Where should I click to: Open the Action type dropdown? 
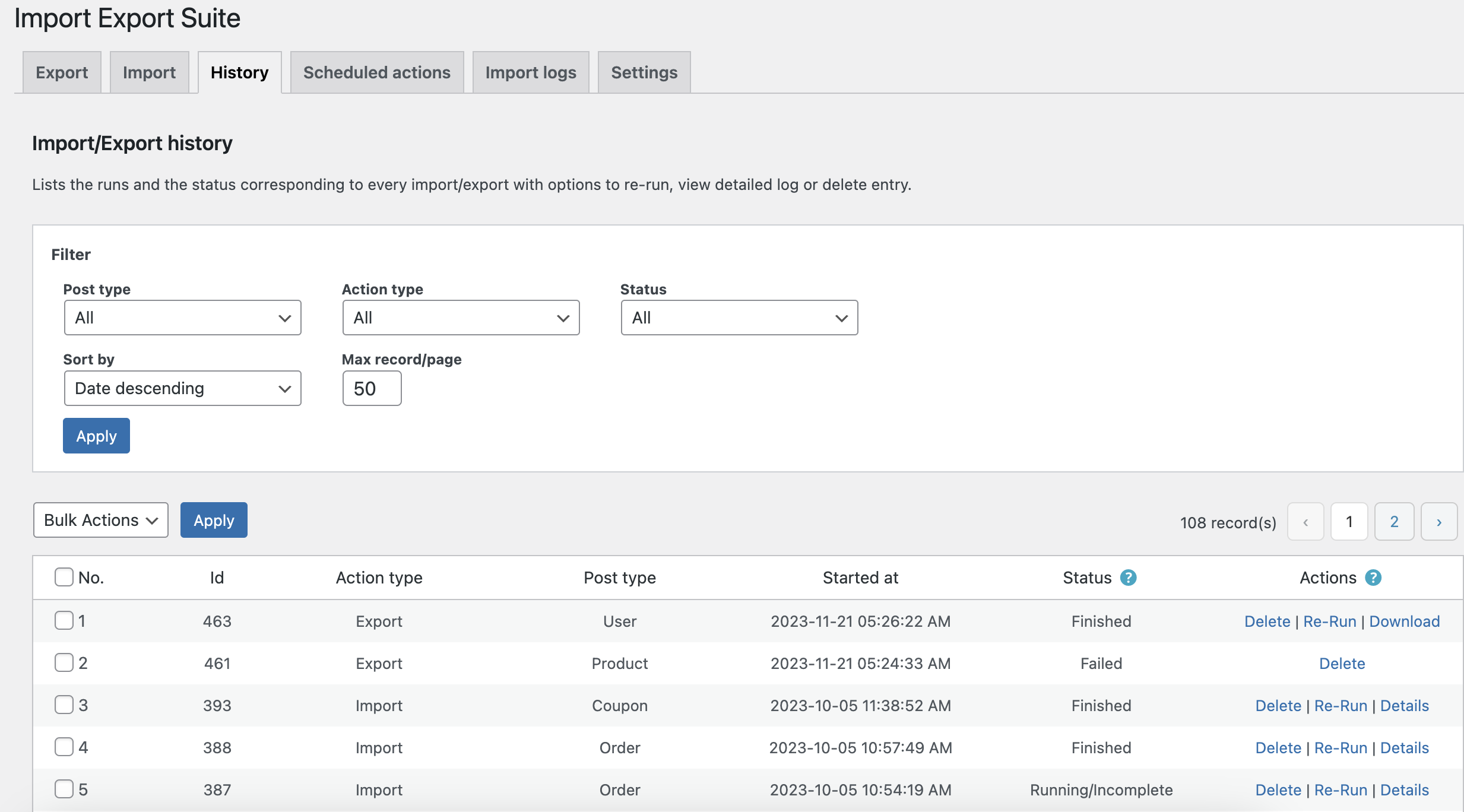point(461,318)
